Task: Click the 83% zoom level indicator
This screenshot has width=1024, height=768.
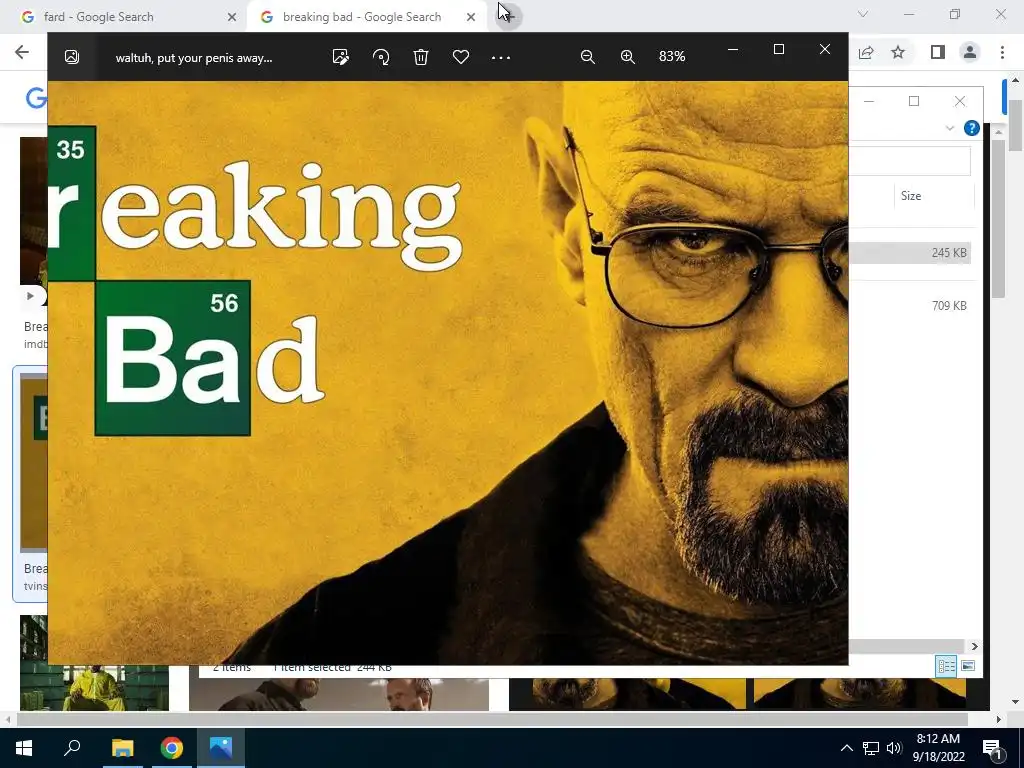Action: (672, 57)
